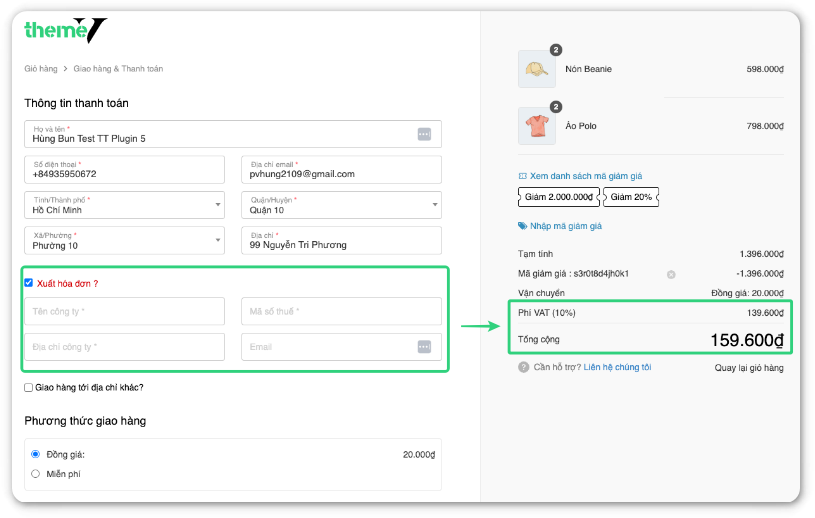The image size is (815, 518).
Task: Focus the Họ và tên field
Action: point(233,134)
